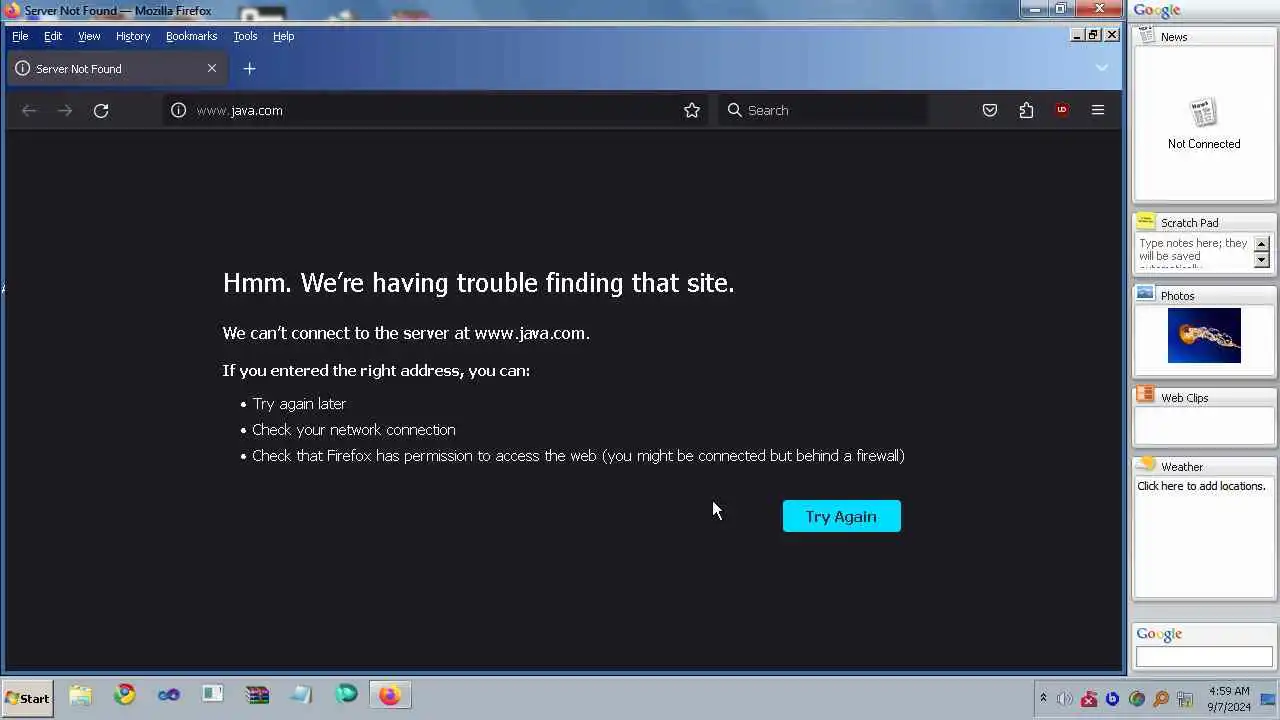Show site information icon in address bar
1280x720 pixels.
pyautogui.click(x=178, y=110)
